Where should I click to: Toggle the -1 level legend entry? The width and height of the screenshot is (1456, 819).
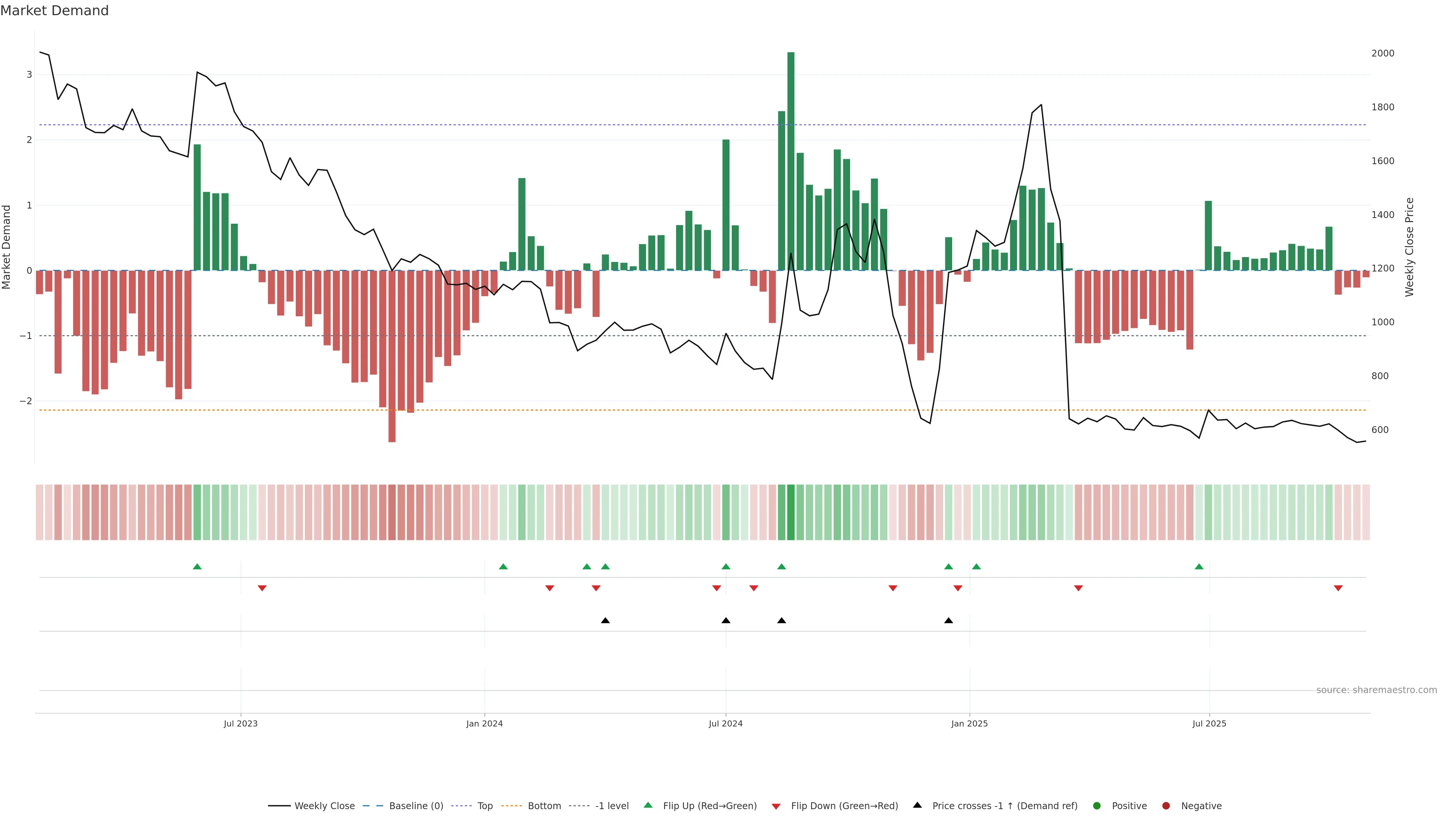point(612,805)
